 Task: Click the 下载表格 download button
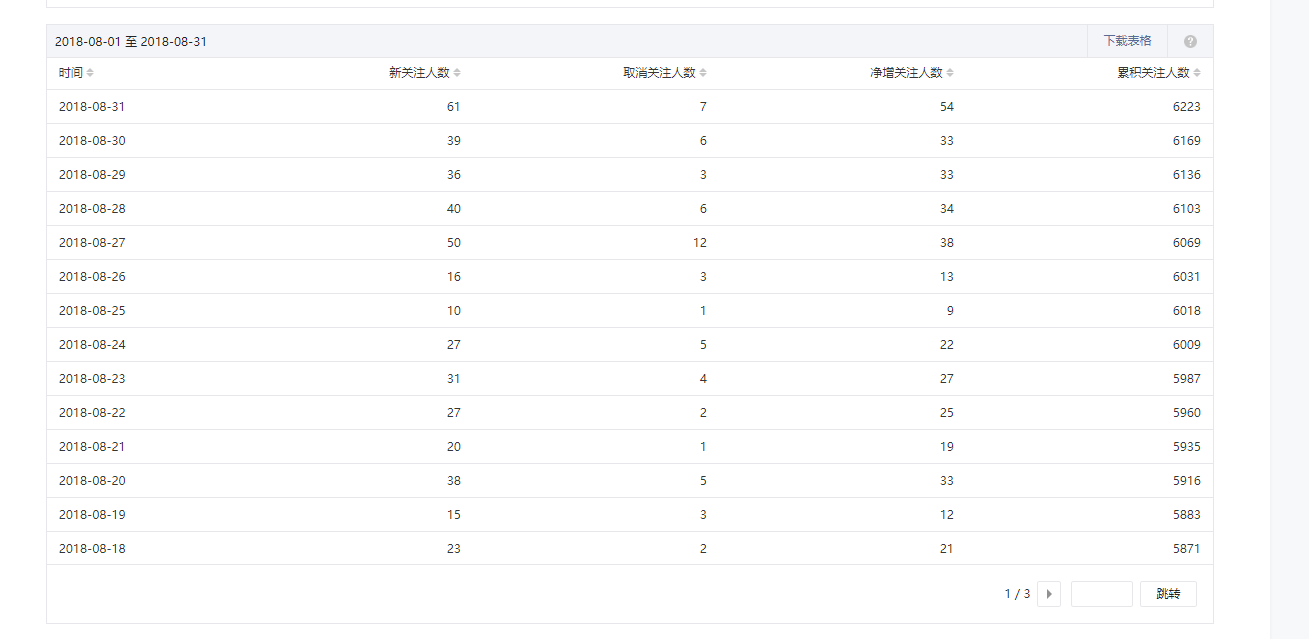tap(1127, 41)
